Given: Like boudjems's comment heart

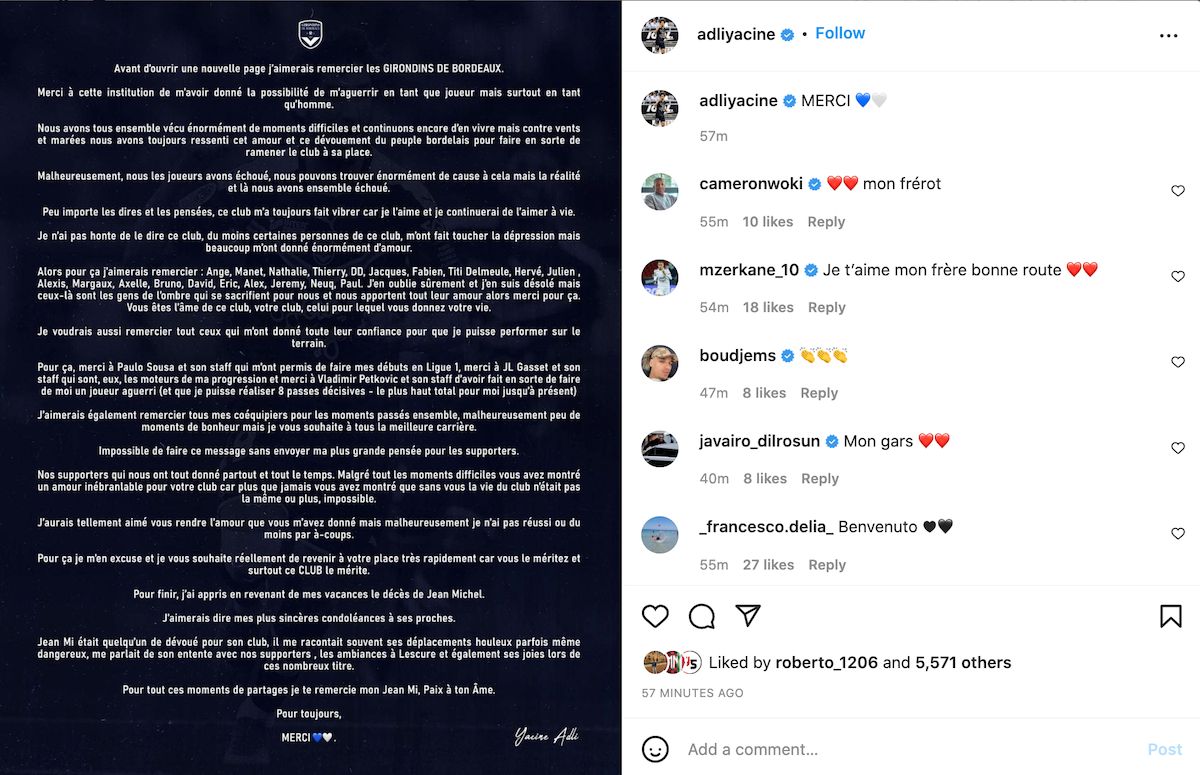Looking at the screenshot, I should click(1178, 363).
